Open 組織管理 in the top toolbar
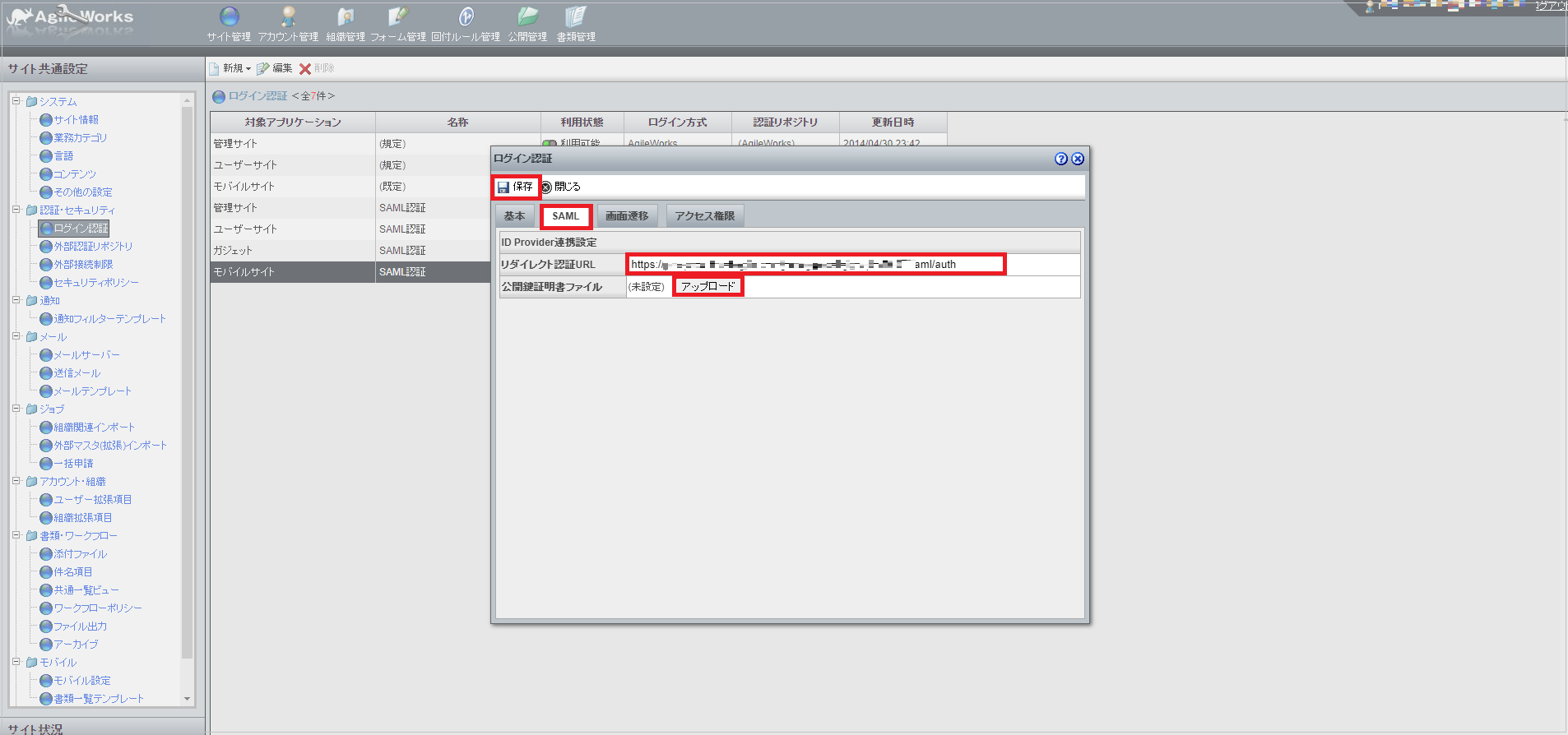Screen dimensions: 1568x735 click(x=346, y=24)
